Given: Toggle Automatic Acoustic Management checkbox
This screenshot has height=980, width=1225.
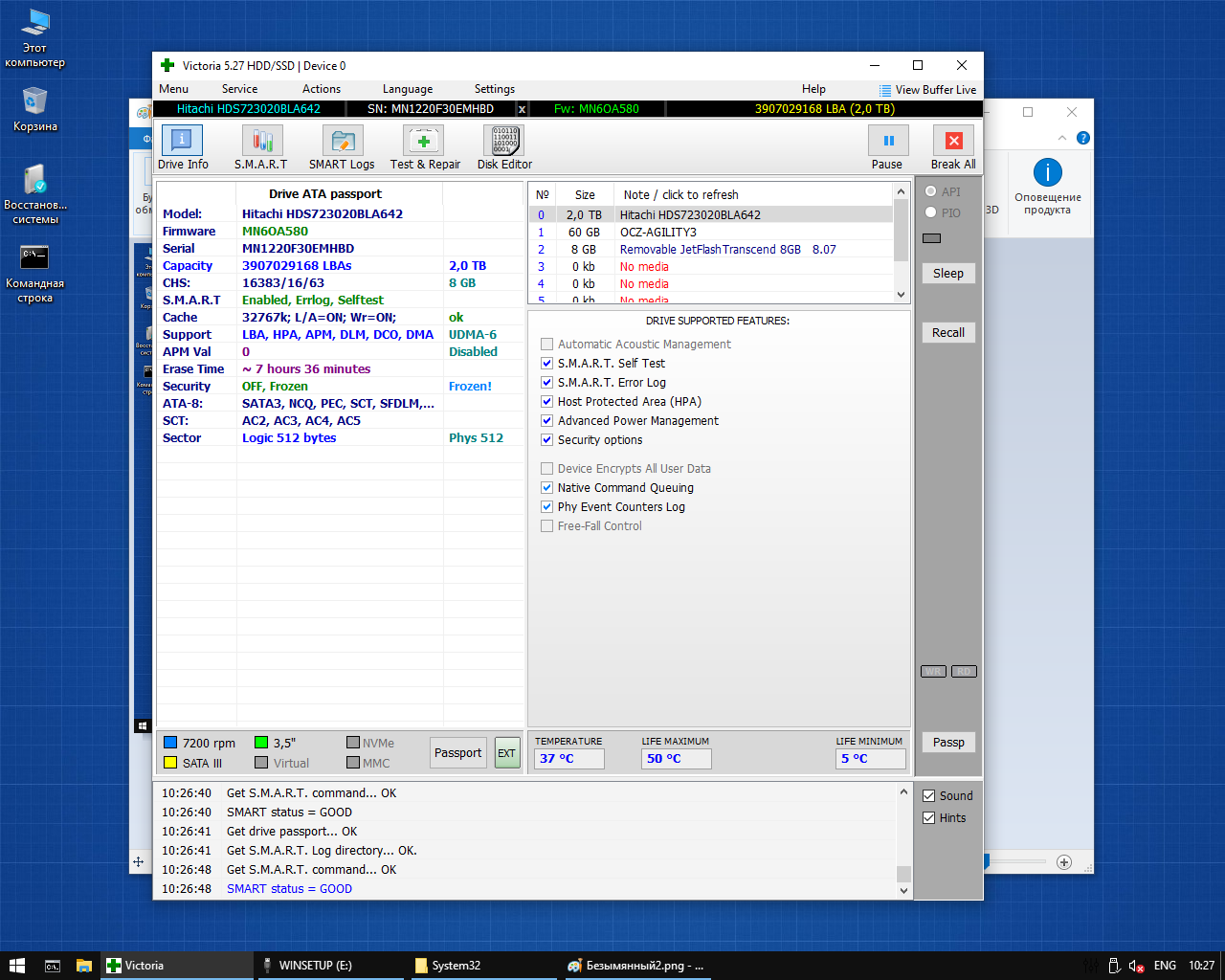Looking at the screenshot, I should click(x=547, y=344).
